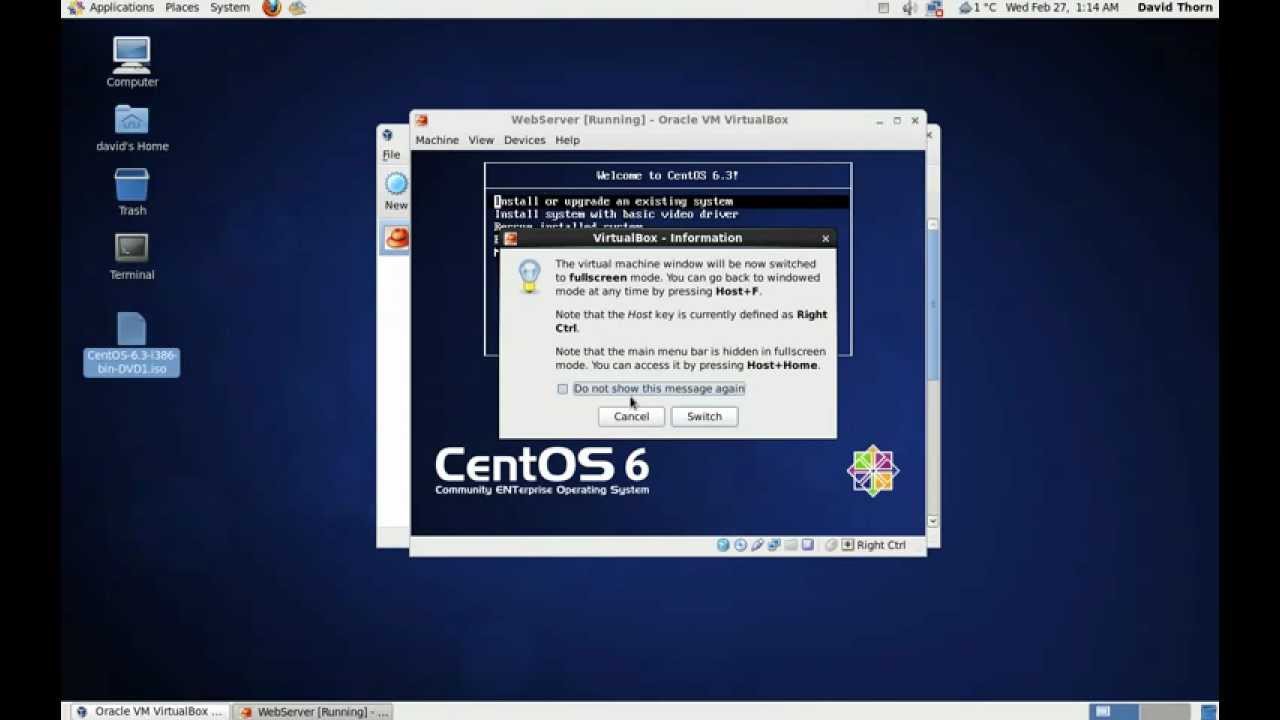
Task: Open the volume control in system tray
Action: tap(909, 8)
